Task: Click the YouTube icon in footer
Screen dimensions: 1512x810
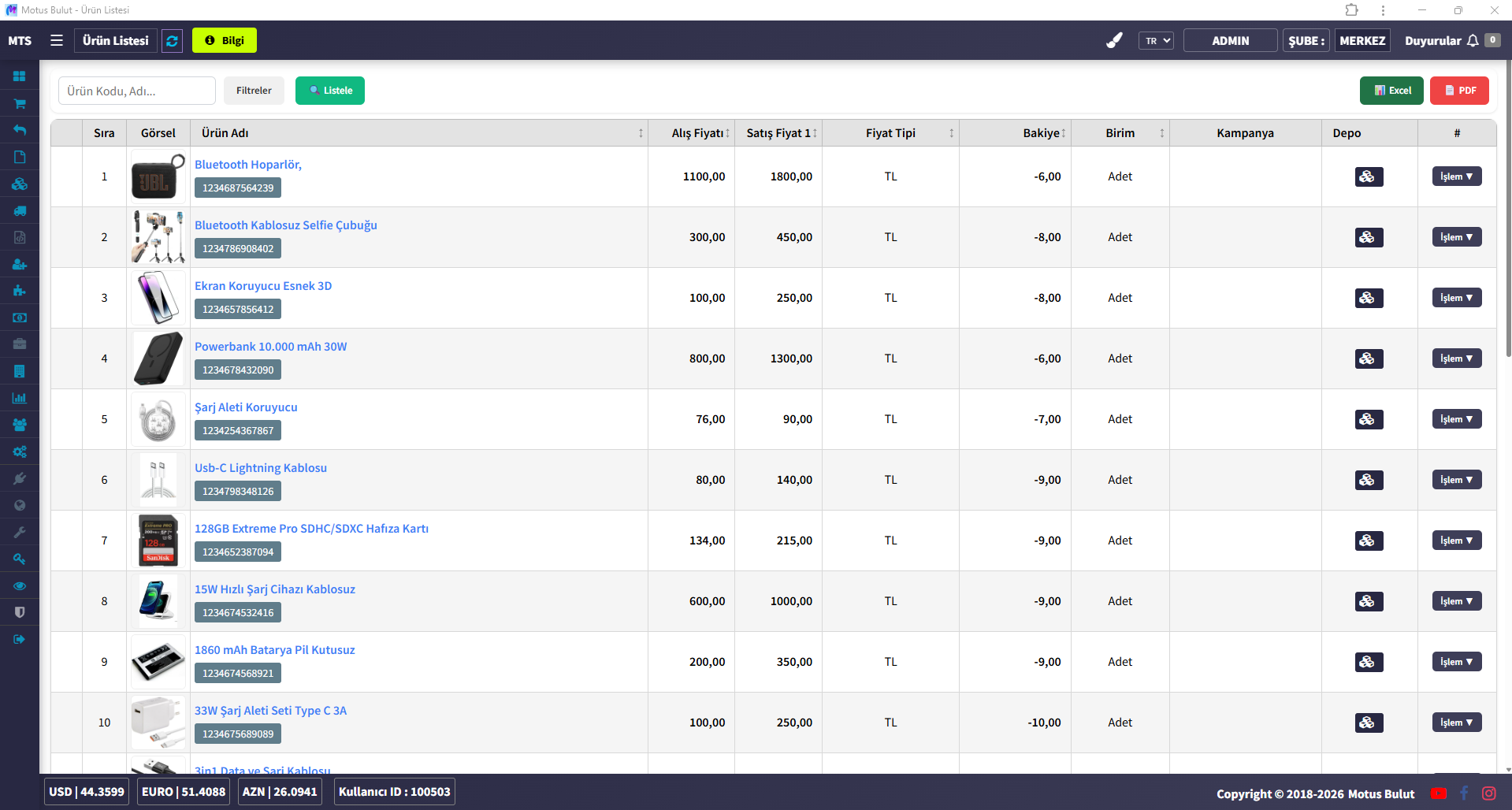Action: pos(1438,793)
